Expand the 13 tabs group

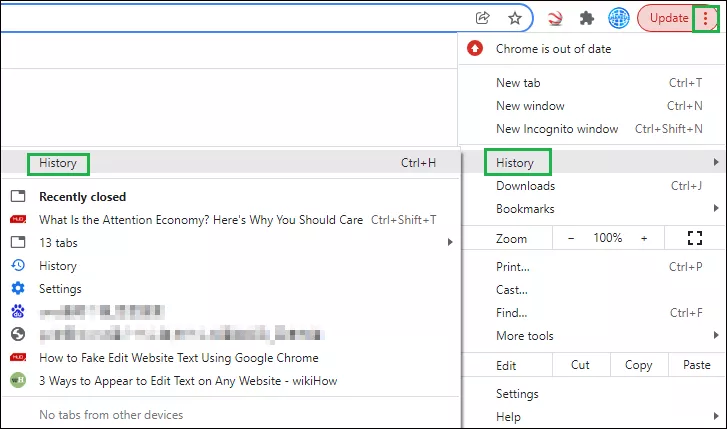[x=231, y=243]
